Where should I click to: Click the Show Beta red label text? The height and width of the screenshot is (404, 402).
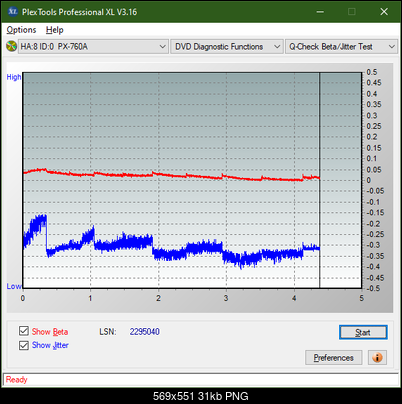50,332
